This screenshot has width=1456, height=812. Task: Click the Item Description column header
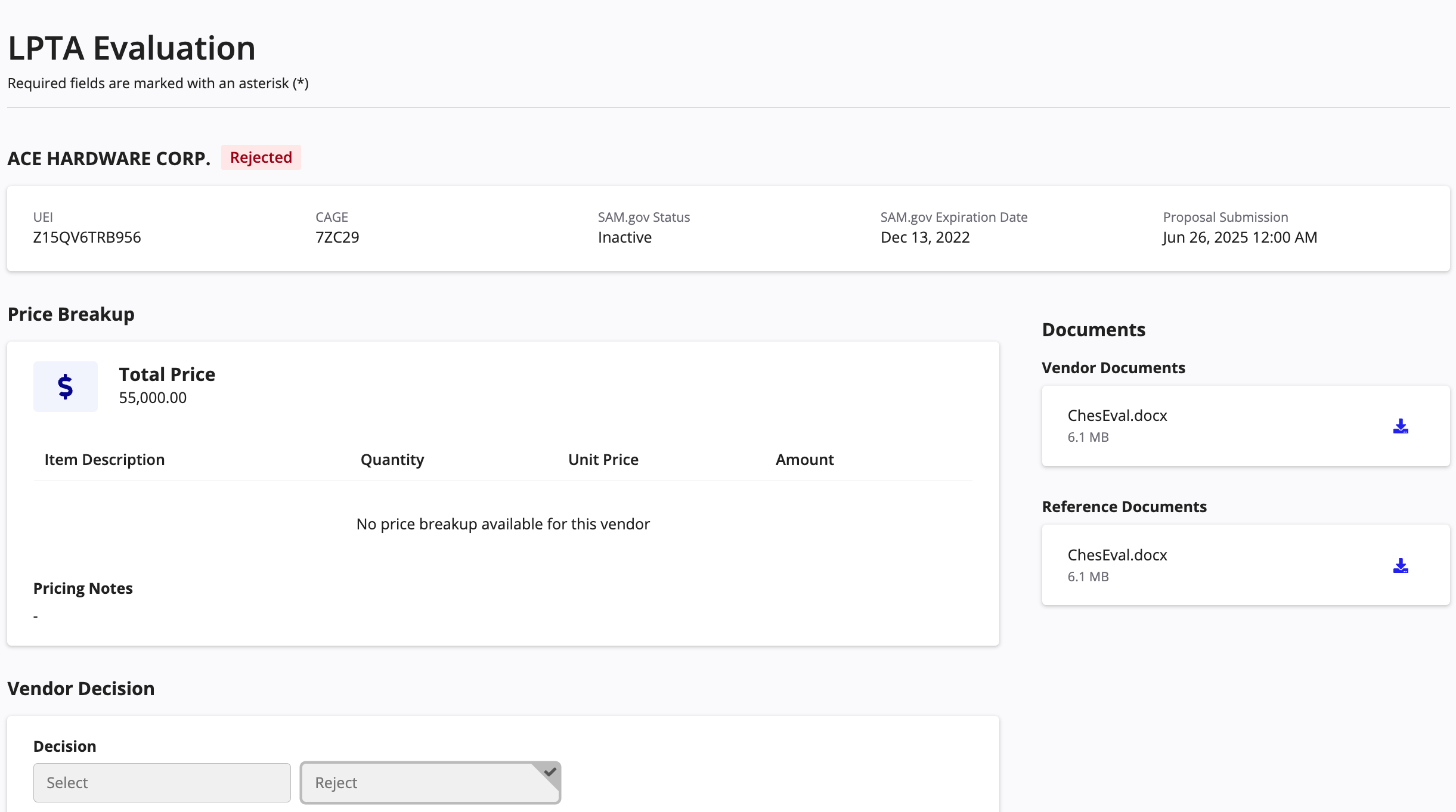pos(104,460)
